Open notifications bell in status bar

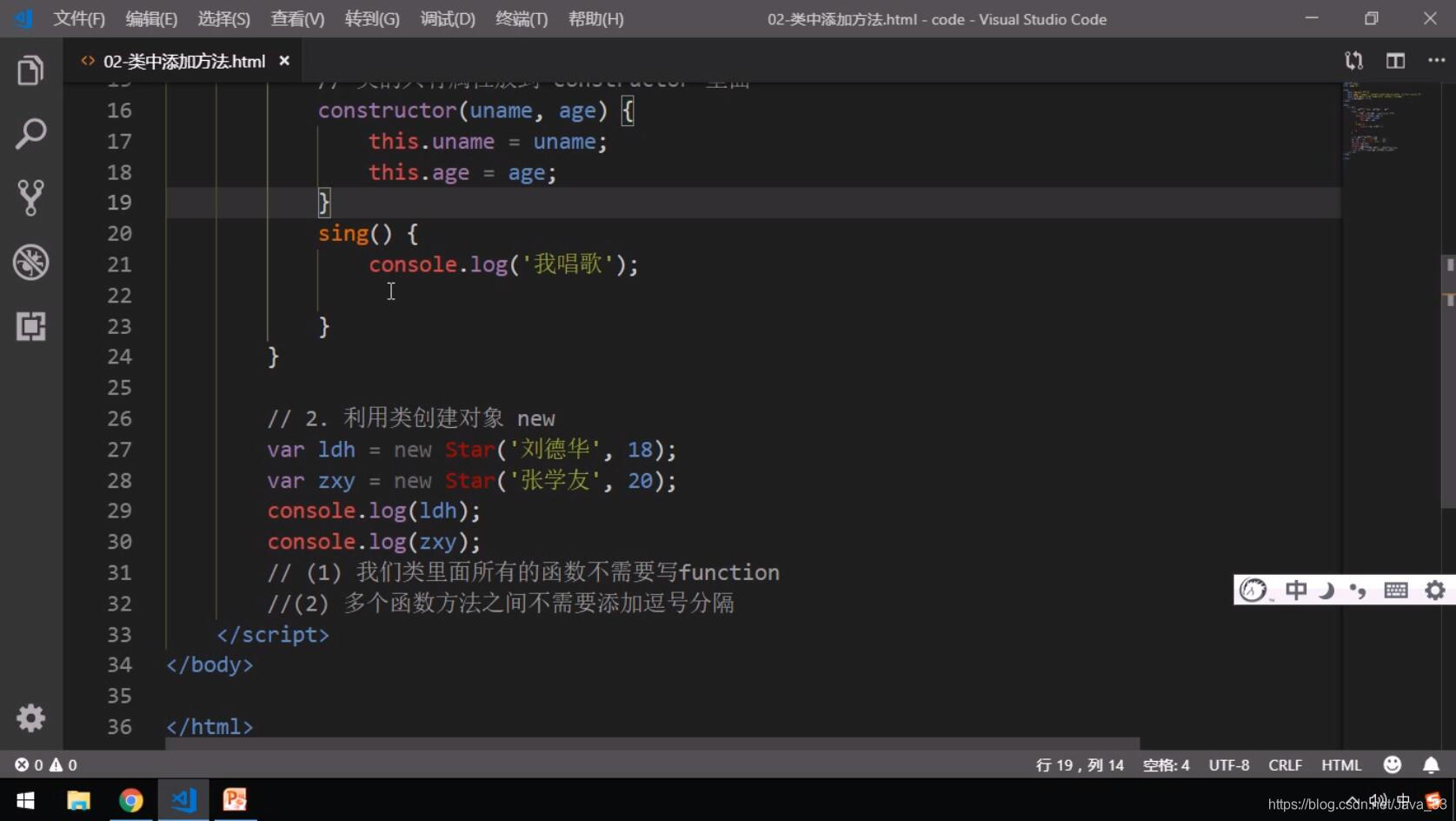pyautogui.click(x=1431, y=764)
